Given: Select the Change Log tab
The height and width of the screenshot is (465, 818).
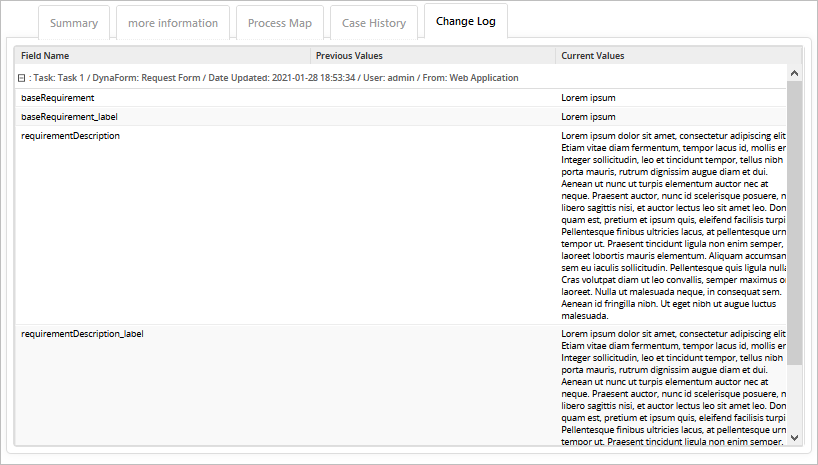Looking at the screenshot, I should point(466,22).
